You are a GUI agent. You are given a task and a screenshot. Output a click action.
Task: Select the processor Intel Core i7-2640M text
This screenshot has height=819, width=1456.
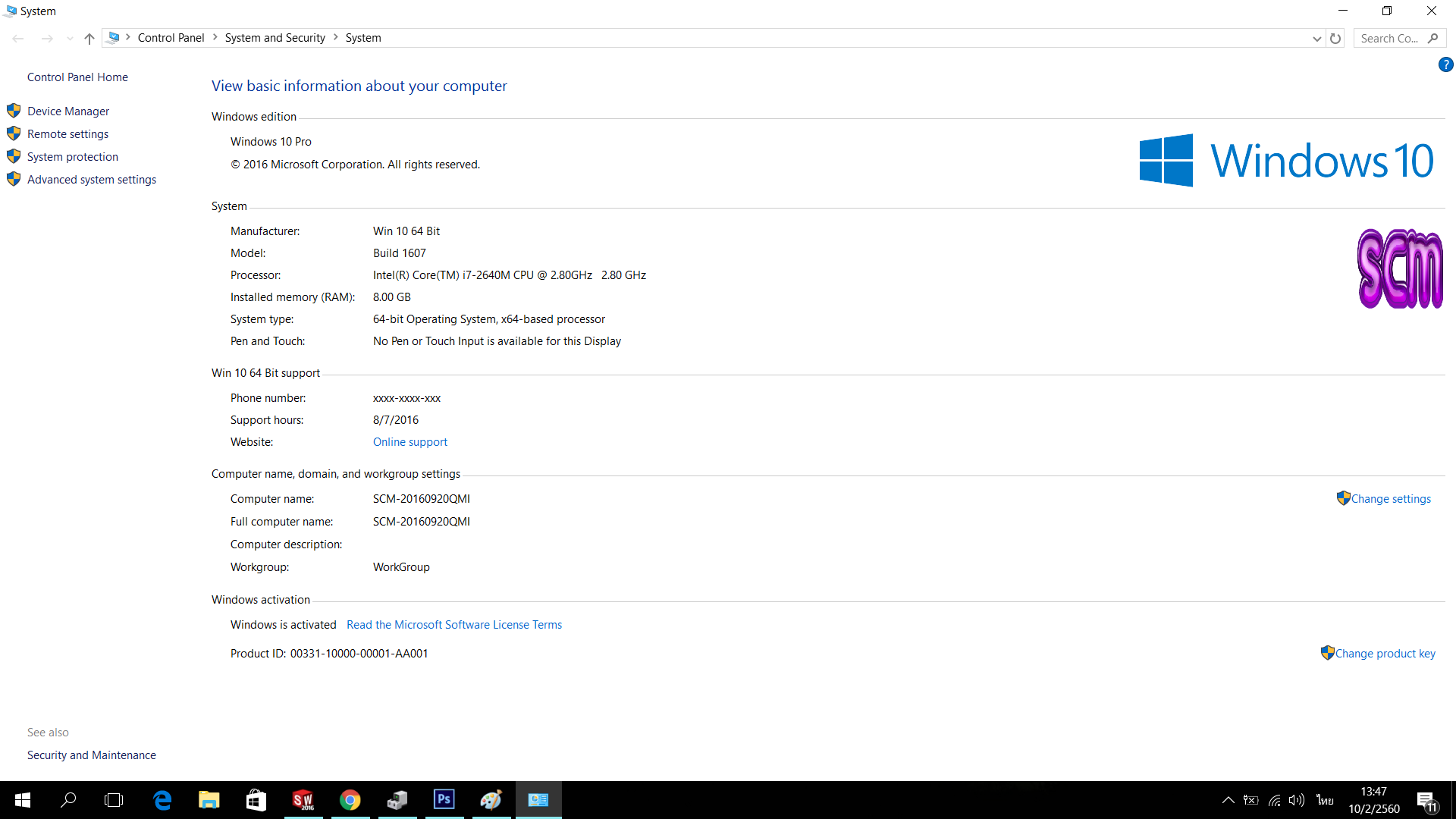tap(510, 275)
